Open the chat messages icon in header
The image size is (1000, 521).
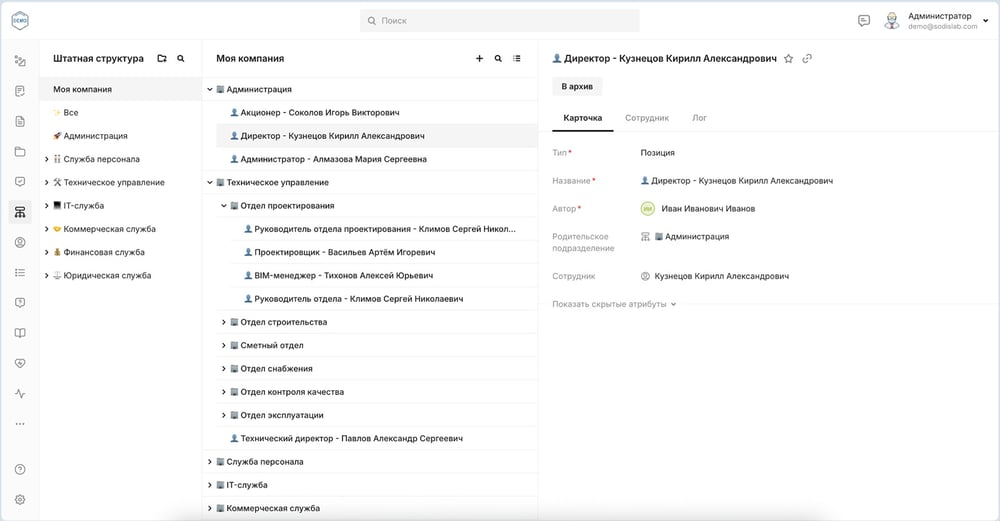(x=864, y=20)
